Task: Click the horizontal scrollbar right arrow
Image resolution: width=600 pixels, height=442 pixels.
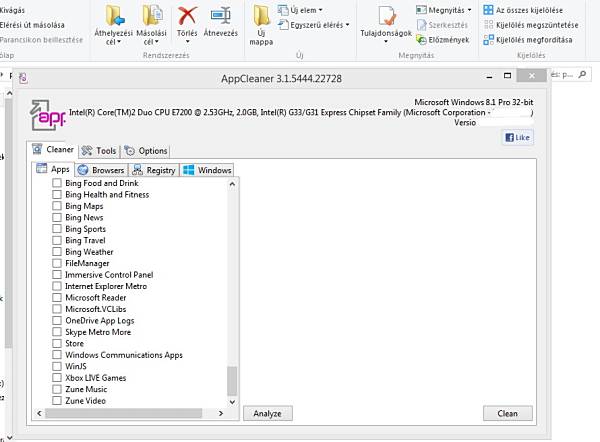Action: [x=221, y=413]
